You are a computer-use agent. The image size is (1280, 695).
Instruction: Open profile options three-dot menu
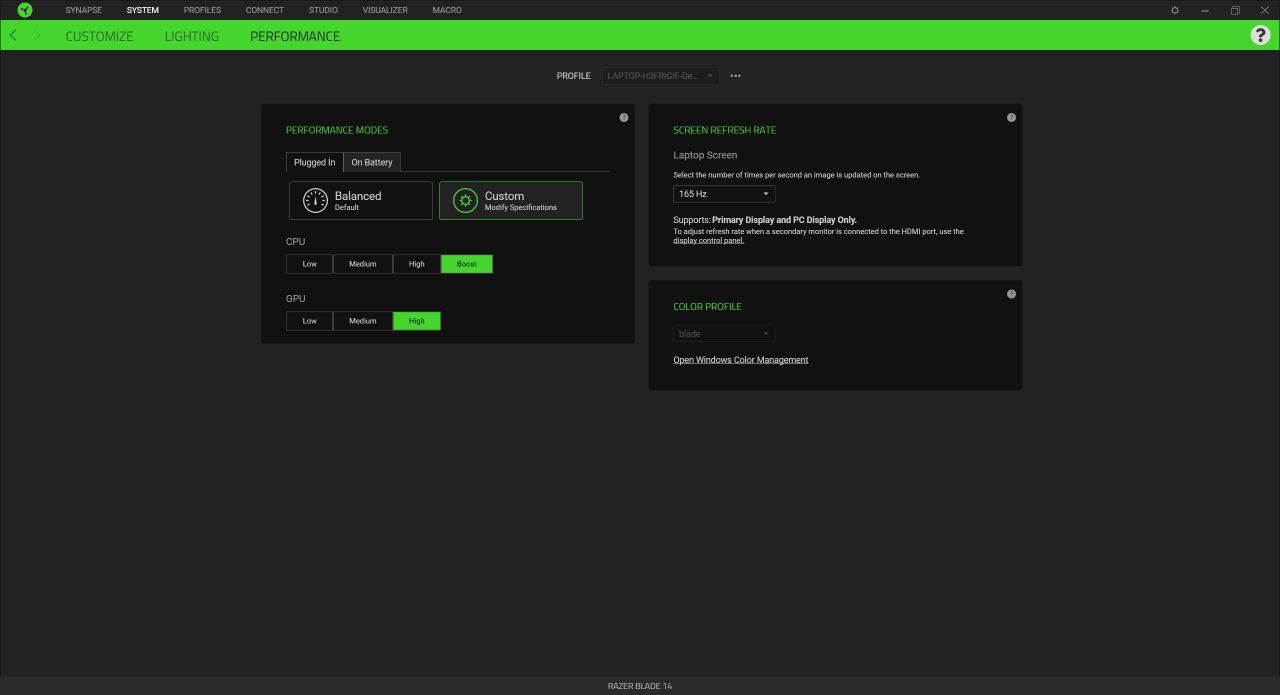736,76
